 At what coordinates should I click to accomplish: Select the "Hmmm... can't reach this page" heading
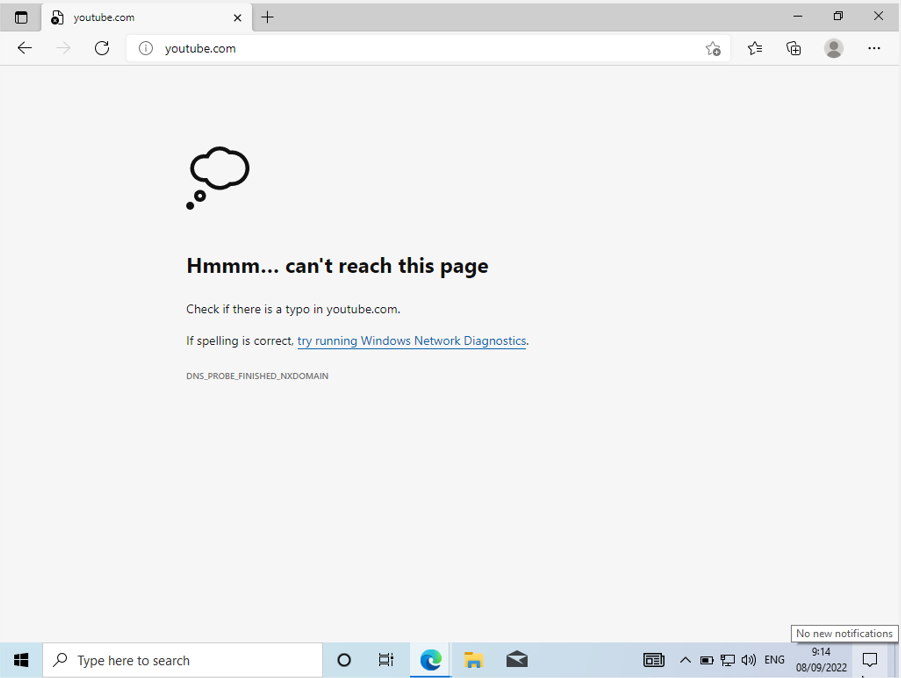[337, 266]
